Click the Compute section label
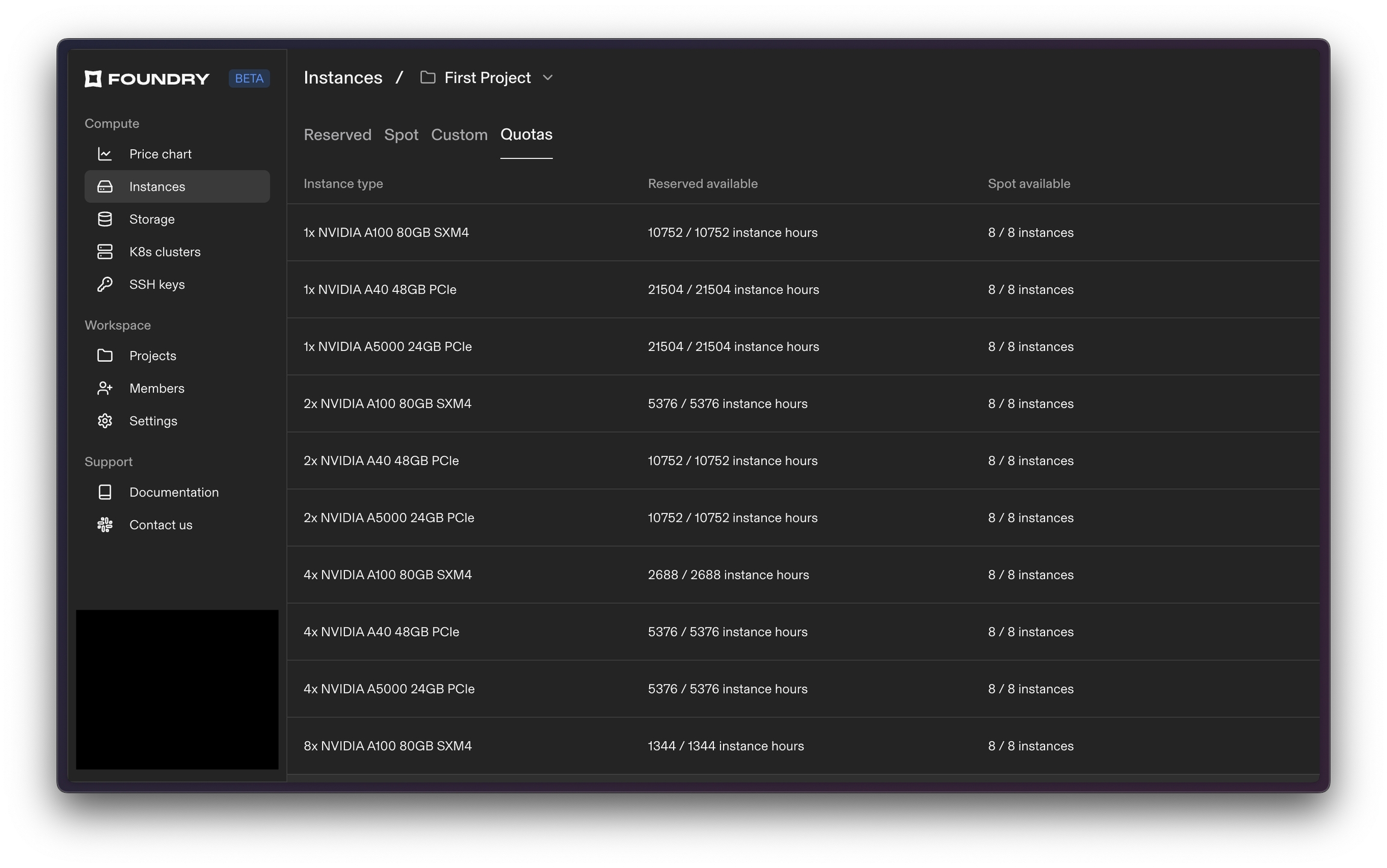 coord(112,123)
